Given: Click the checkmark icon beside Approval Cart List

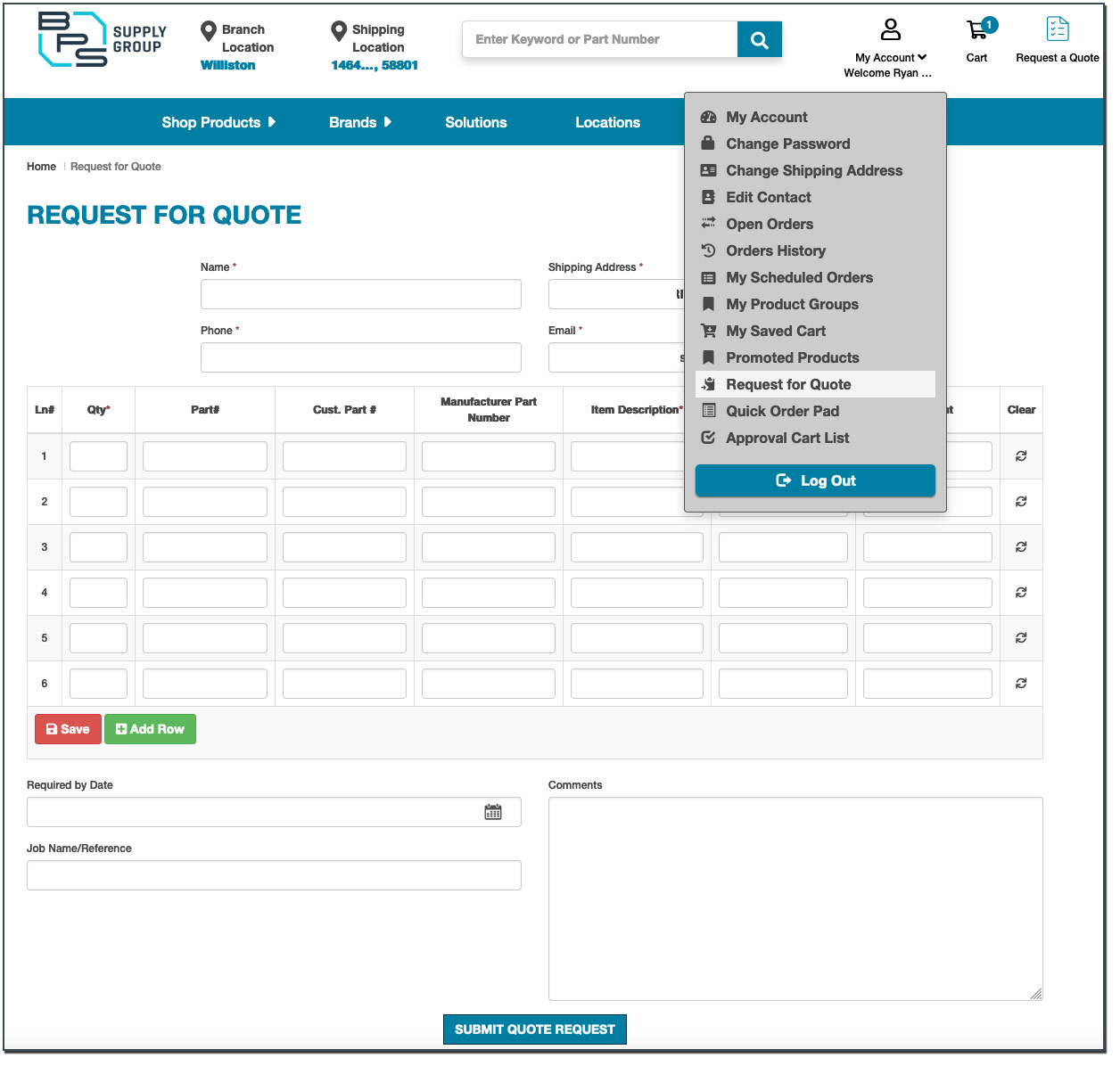Looking at the screenshot, I should coord(708,438).
